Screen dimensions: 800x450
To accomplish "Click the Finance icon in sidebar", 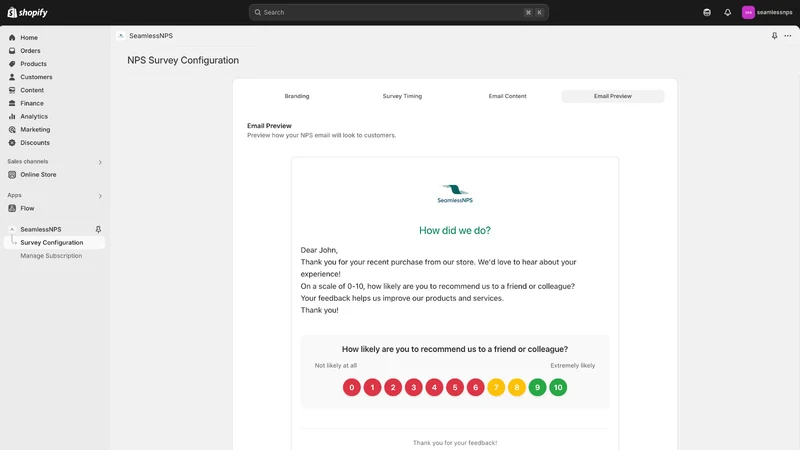I will [12, 103].
